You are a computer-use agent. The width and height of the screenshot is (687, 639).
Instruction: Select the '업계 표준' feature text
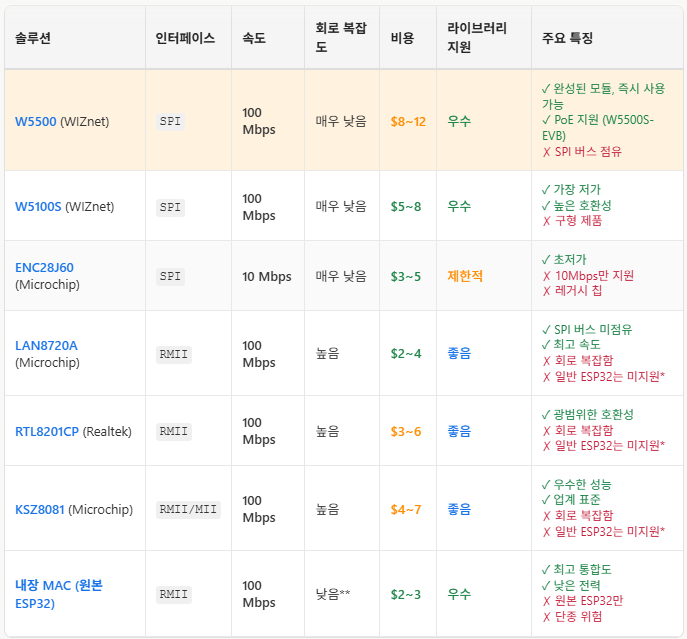coord(577,500)
